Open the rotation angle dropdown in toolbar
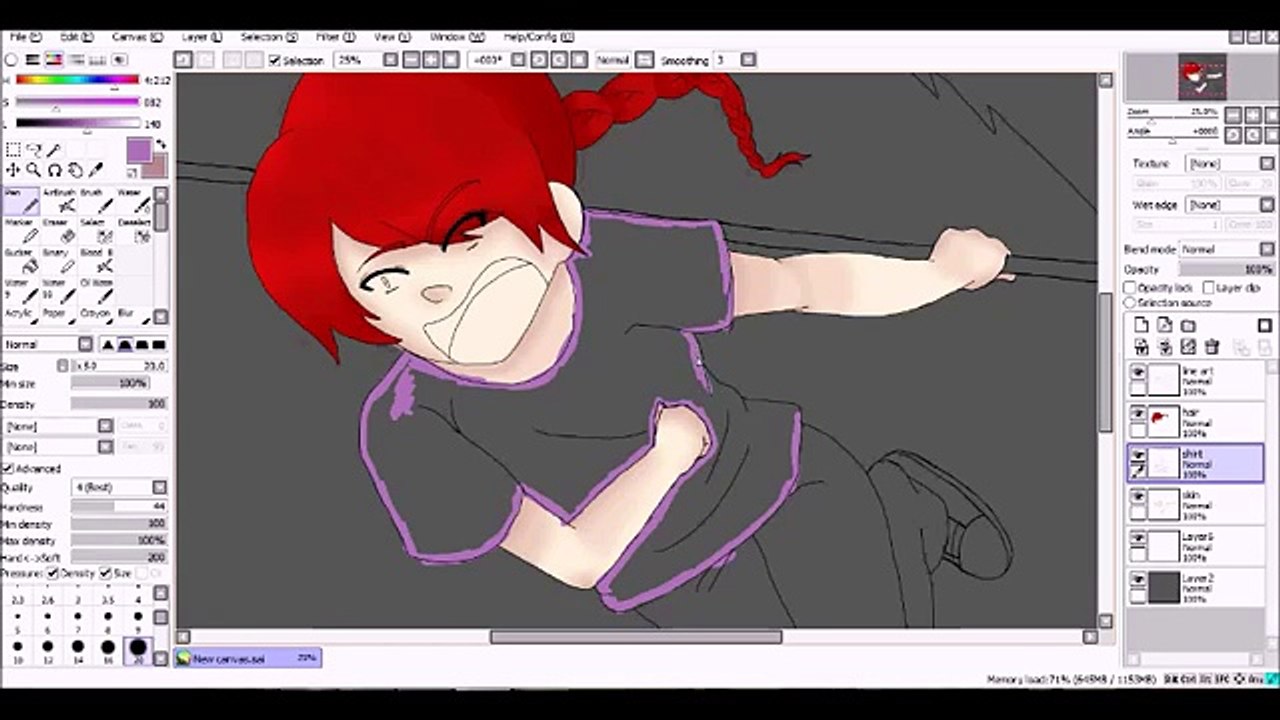 (x=518, y=60)
